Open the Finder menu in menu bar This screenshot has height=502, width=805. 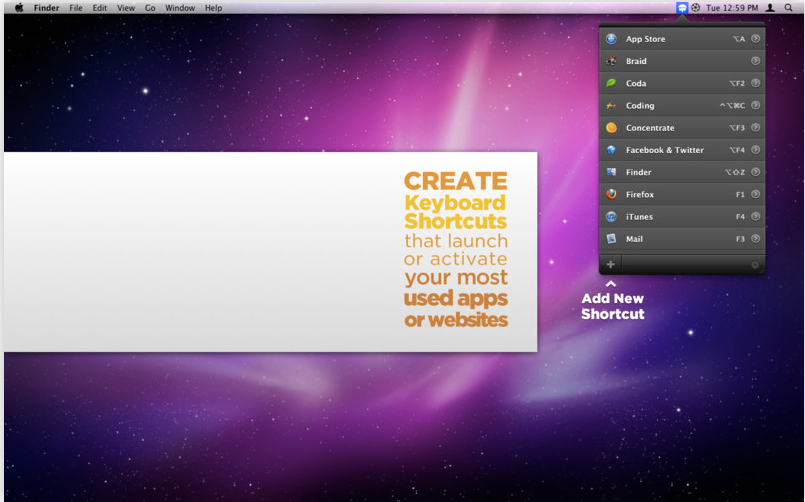pos(47,8)
